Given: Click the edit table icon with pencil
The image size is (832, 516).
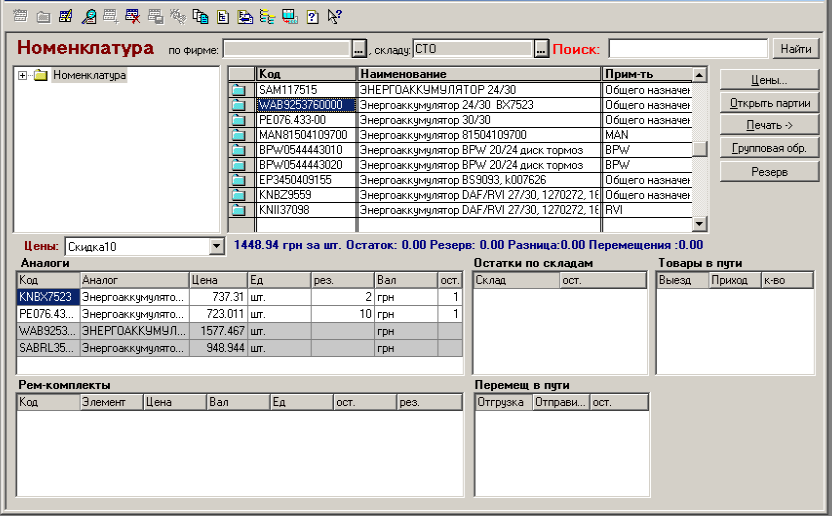Looking at the screenshot, I should click(x=66, y=16).
